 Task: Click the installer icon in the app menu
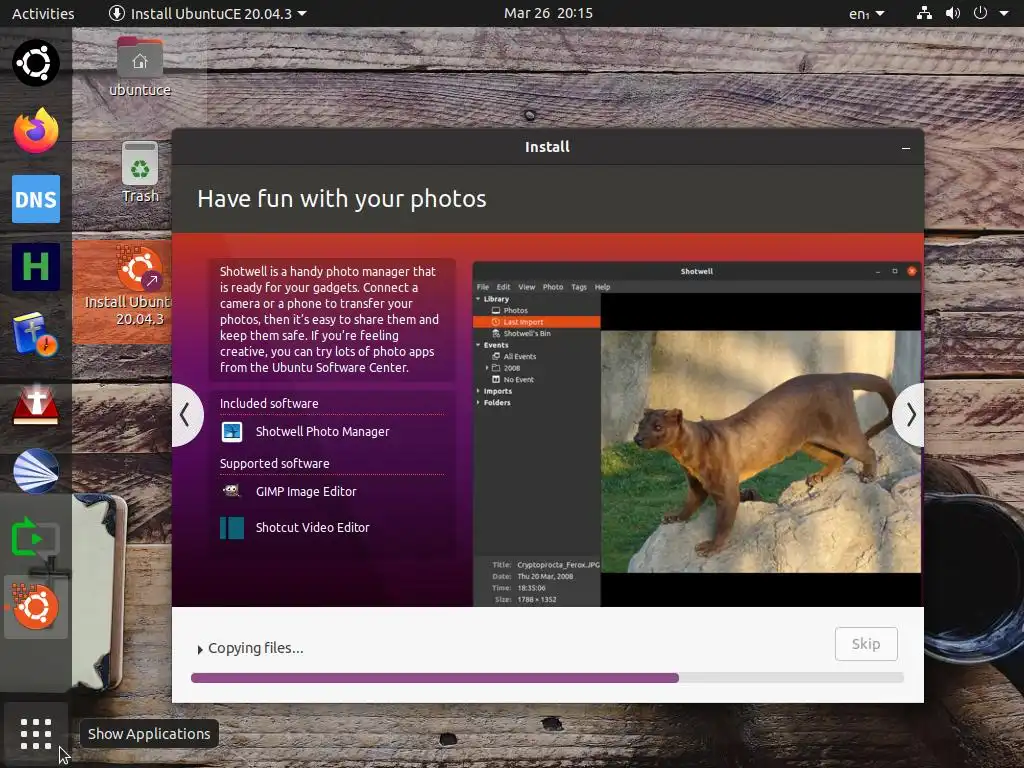click(117, 13)
